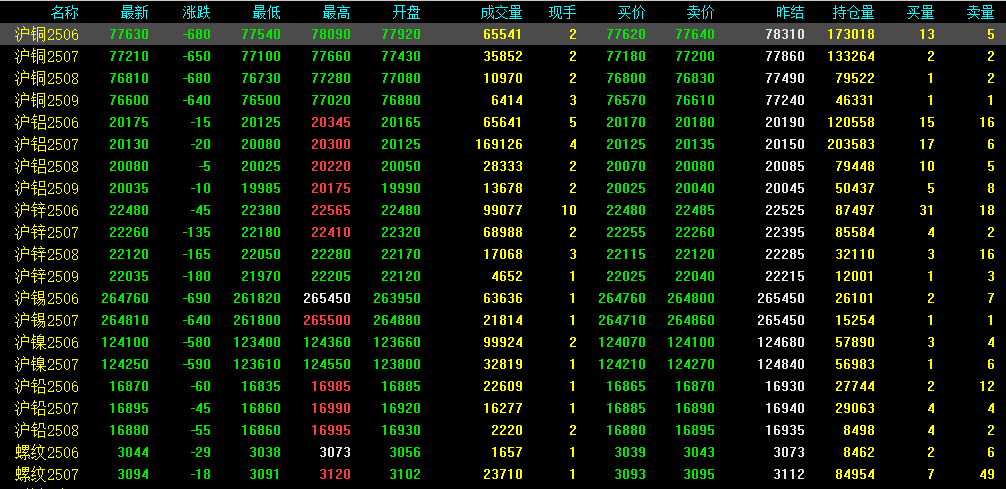
Task: Select the 沪锌2508 contract name
Action: click(x=47, y=255)
